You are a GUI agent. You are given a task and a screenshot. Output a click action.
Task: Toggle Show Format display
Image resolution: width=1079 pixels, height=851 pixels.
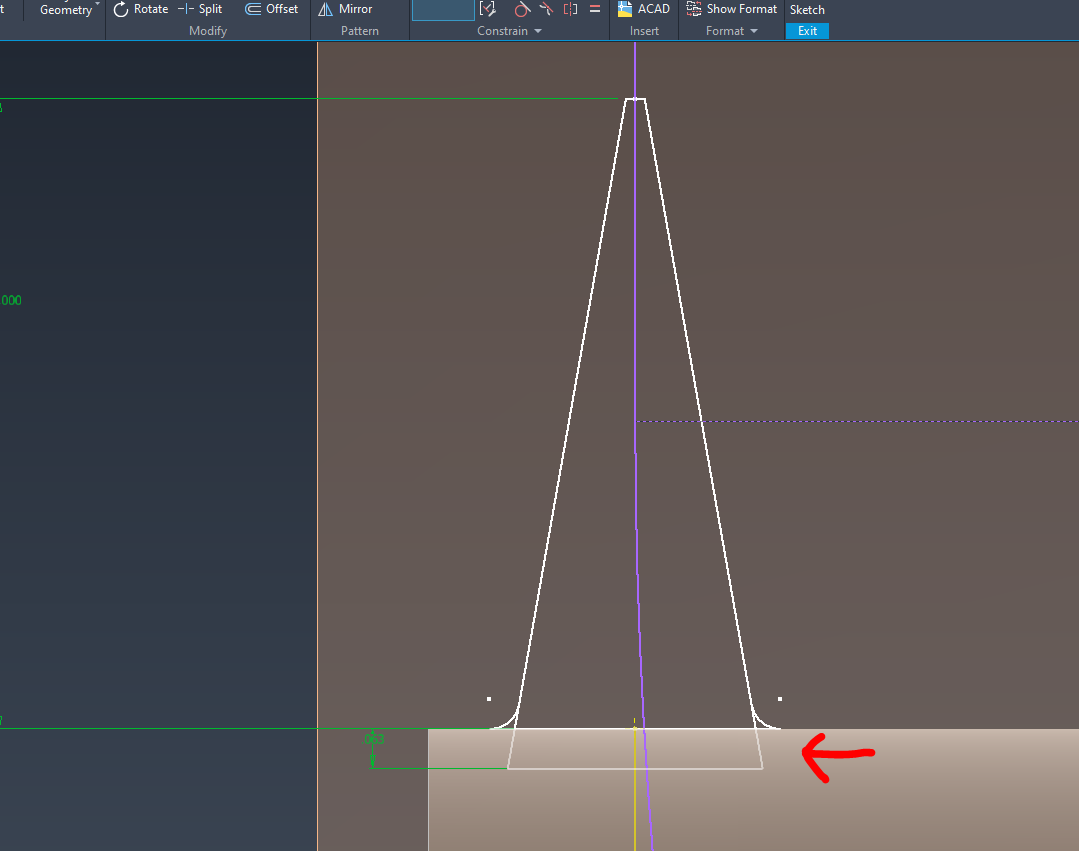pyautogui.click(x=731, y=9)
